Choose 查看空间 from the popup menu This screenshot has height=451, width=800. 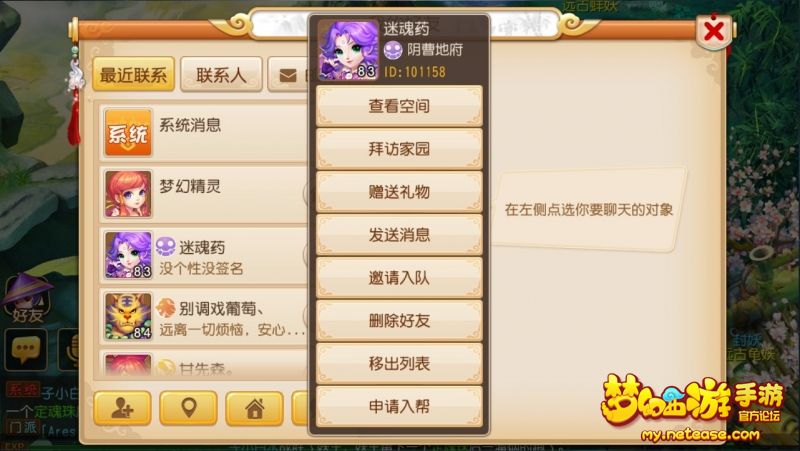click(x=399, y=106)
